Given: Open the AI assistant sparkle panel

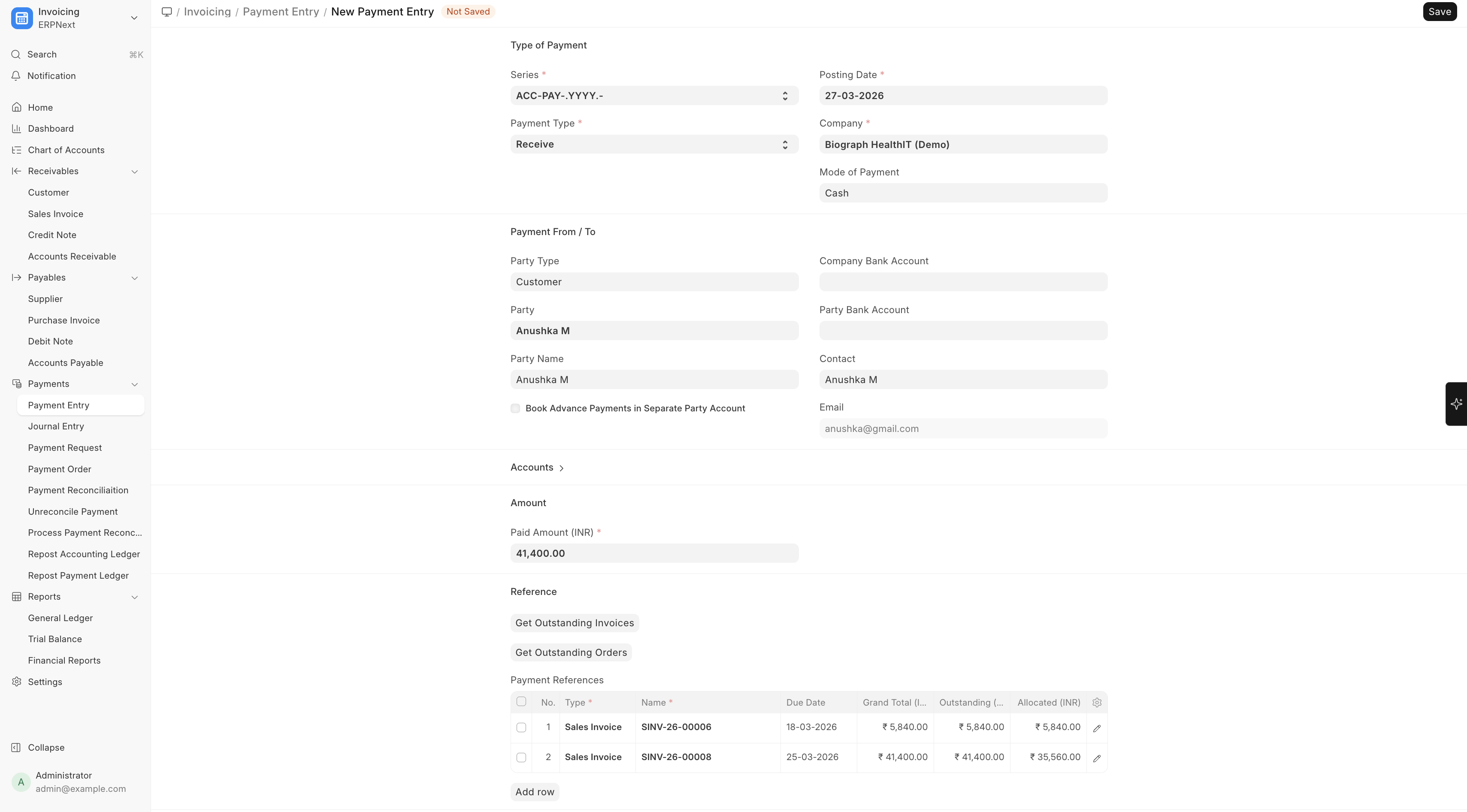Looking at the screenshot, I should pyautogui.click(x=1456, y=404).
